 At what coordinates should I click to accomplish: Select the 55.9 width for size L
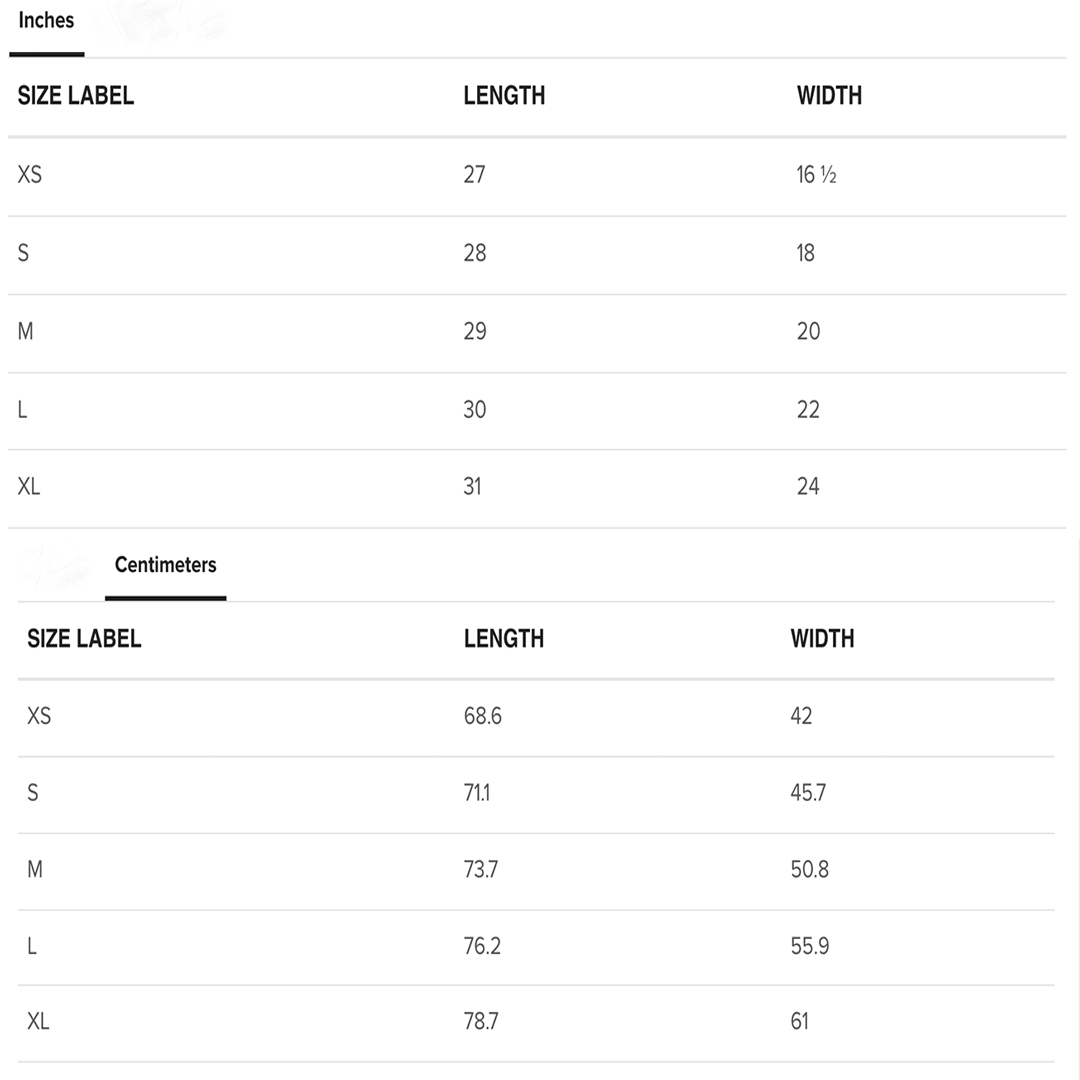(x=809, y=946)
